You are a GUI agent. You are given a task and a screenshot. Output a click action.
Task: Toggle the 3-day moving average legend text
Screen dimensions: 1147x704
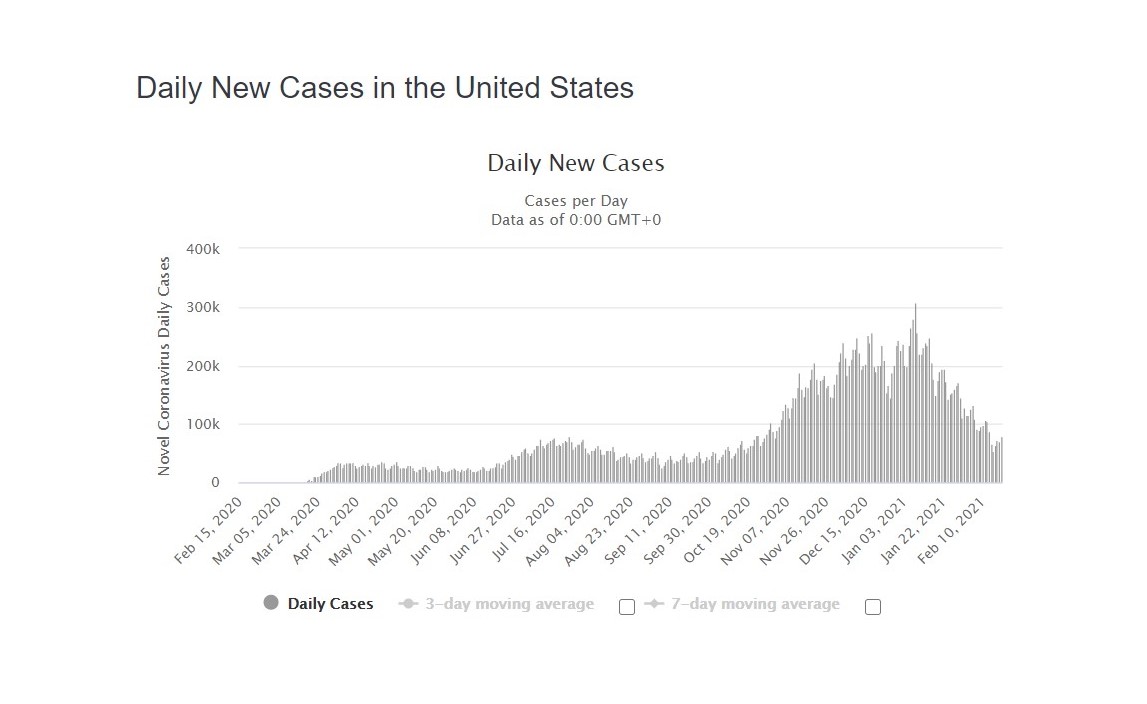(x=509, y=604)
